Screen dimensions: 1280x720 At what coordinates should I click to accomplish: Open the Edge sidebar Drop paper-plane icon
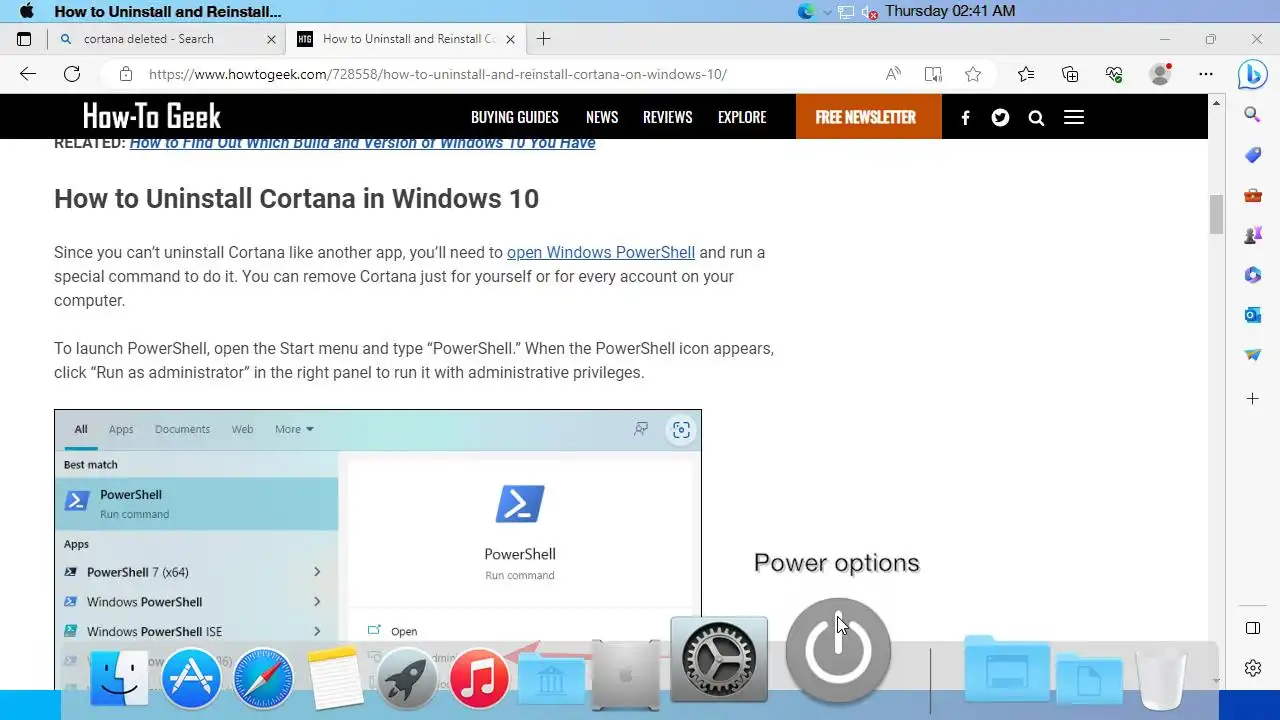[1252, 355]
